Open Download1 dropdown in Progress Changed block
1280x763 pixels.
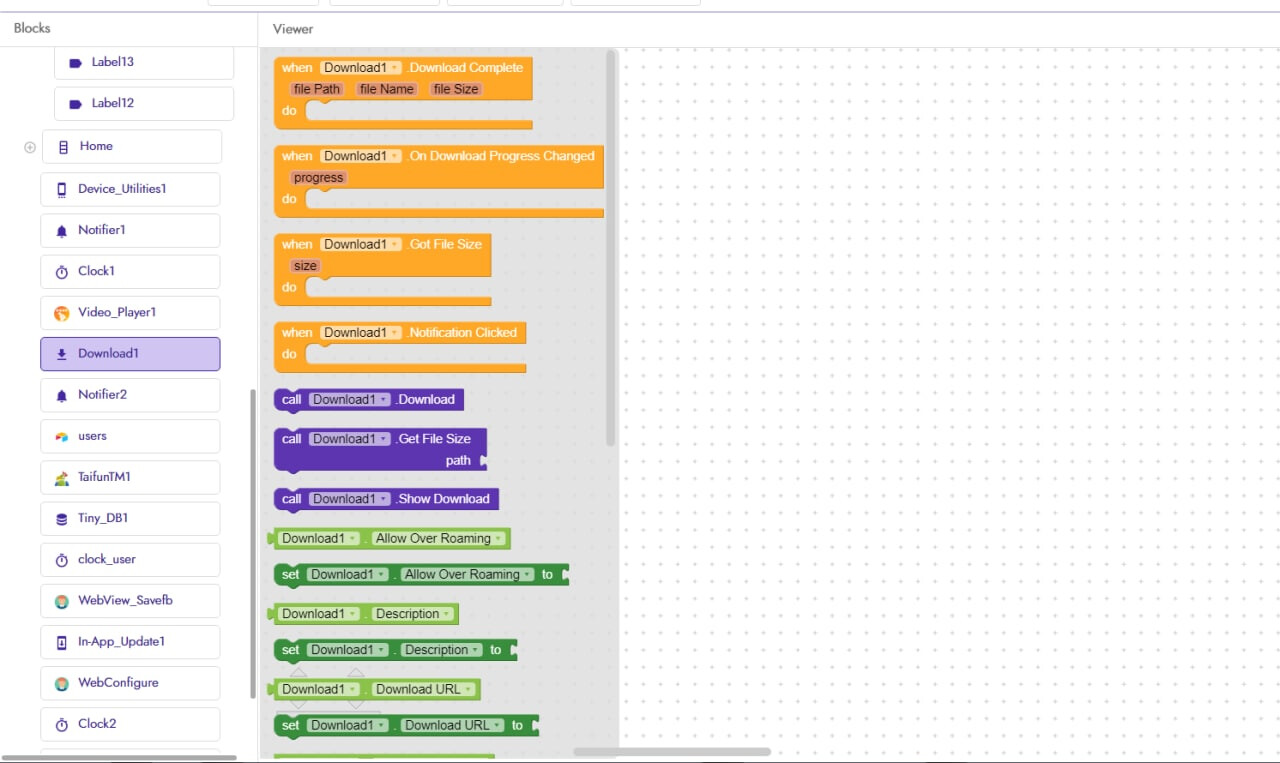(361, 156)
